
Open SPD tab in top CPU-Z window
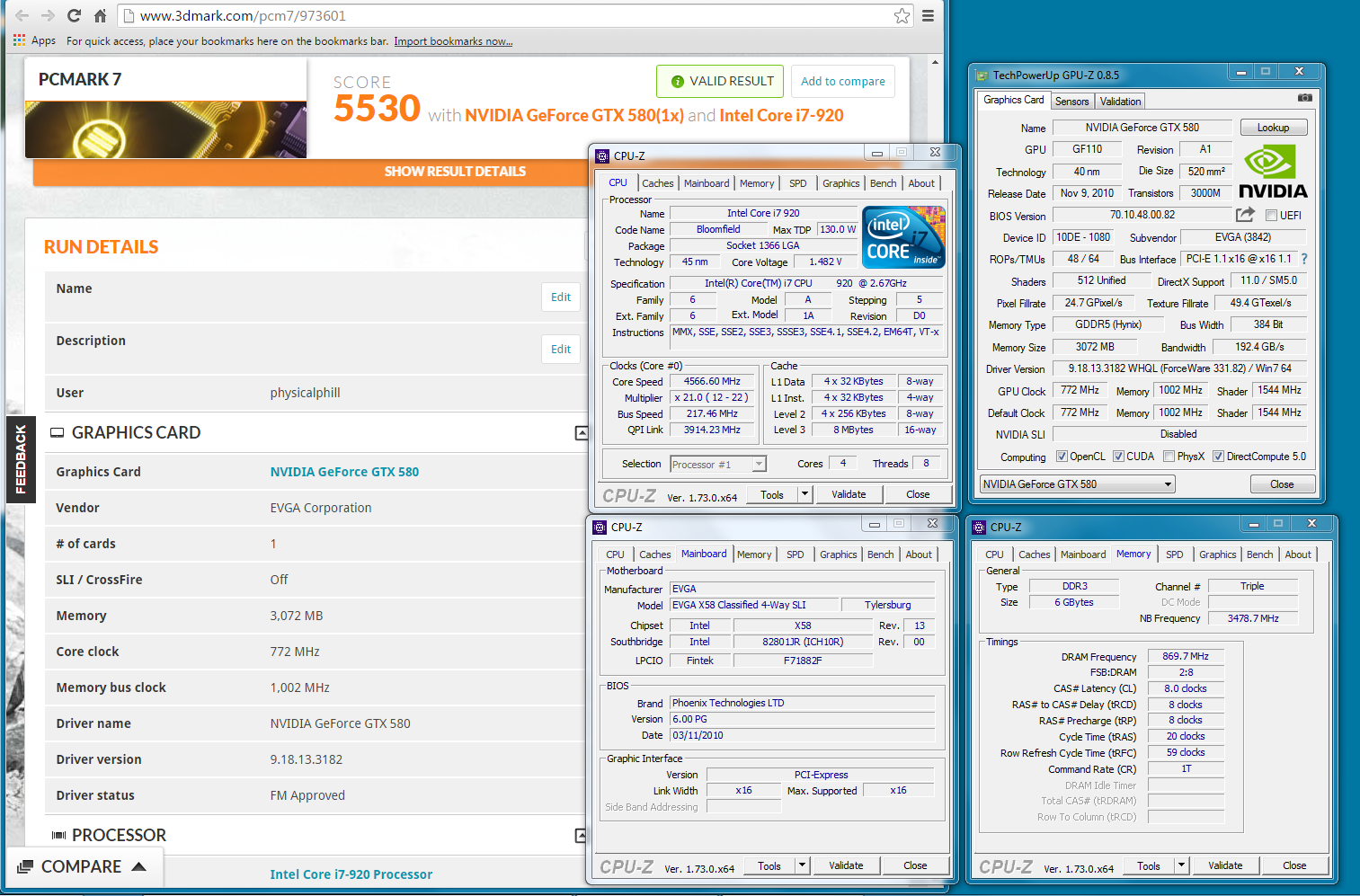click(797, 183)
